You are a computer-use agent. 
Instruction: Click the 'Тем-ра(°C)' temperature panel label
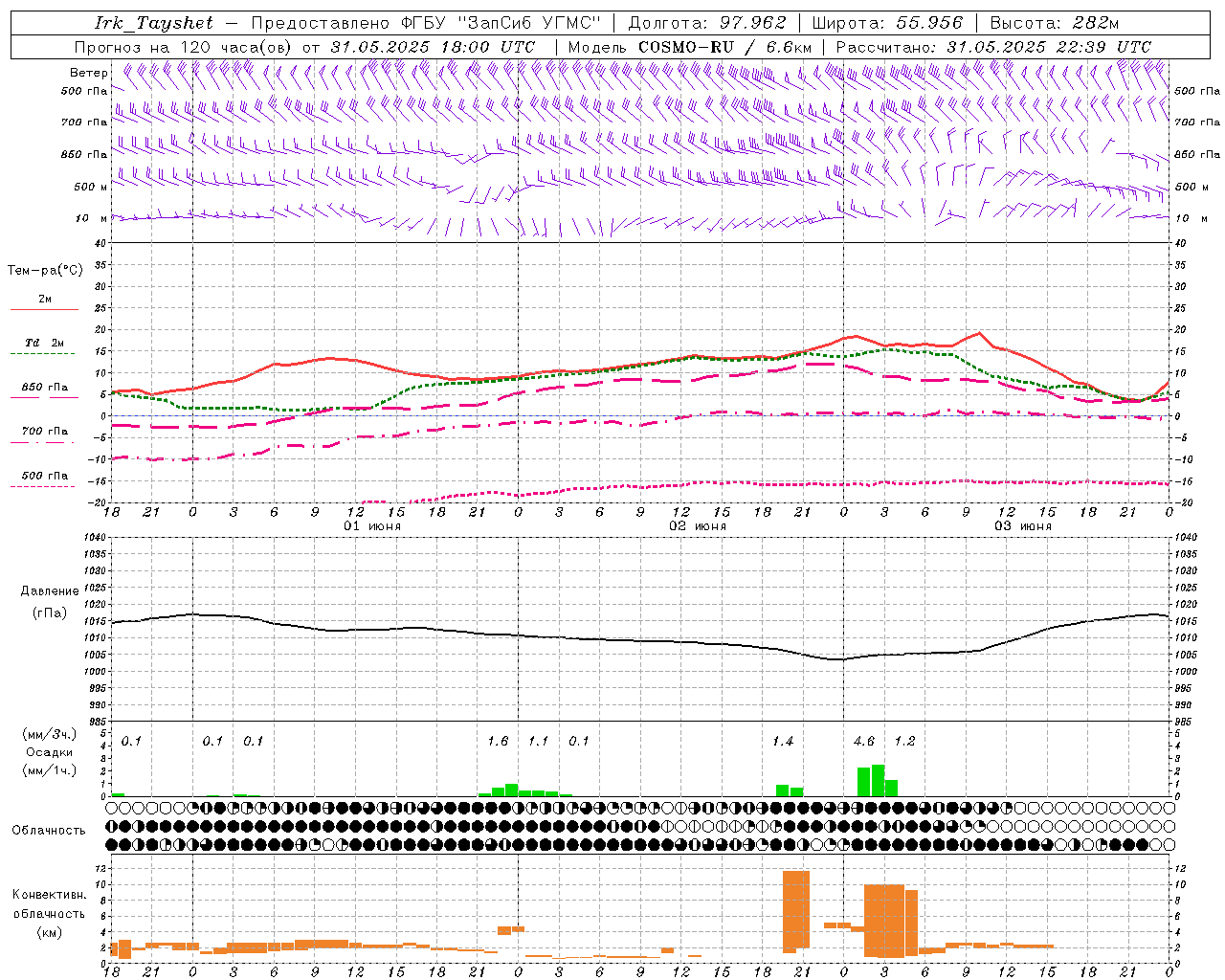(x=45, y=271)
